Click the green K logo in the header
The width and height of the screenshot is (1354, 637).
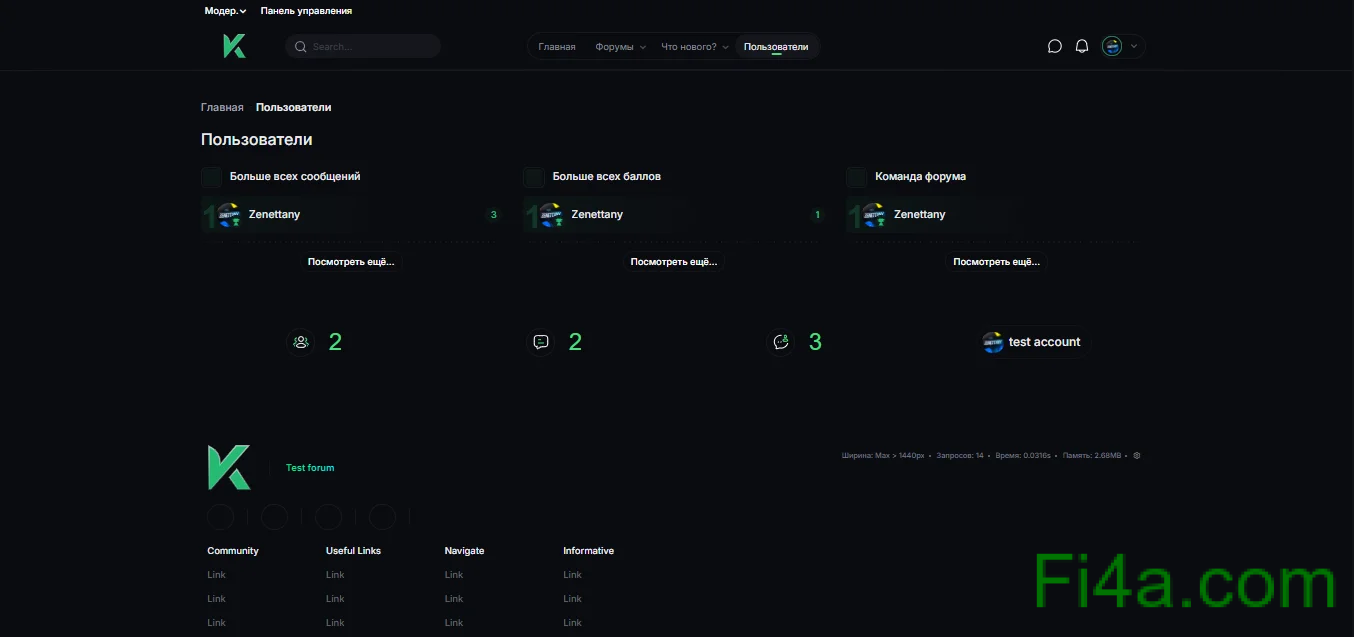coord(235,46)
